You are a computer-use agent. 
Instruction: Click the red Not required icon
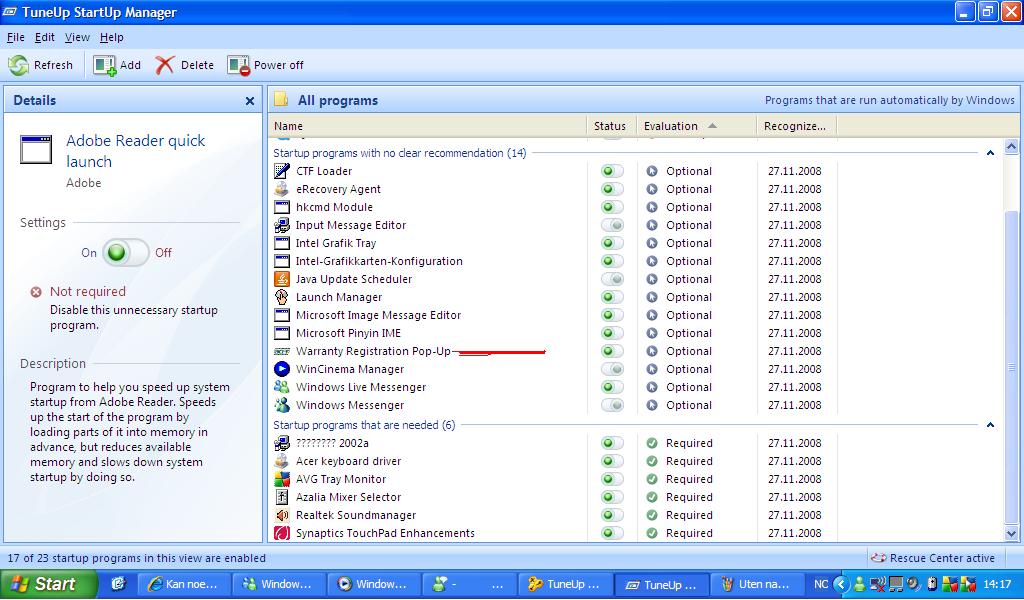pos(36,292)
